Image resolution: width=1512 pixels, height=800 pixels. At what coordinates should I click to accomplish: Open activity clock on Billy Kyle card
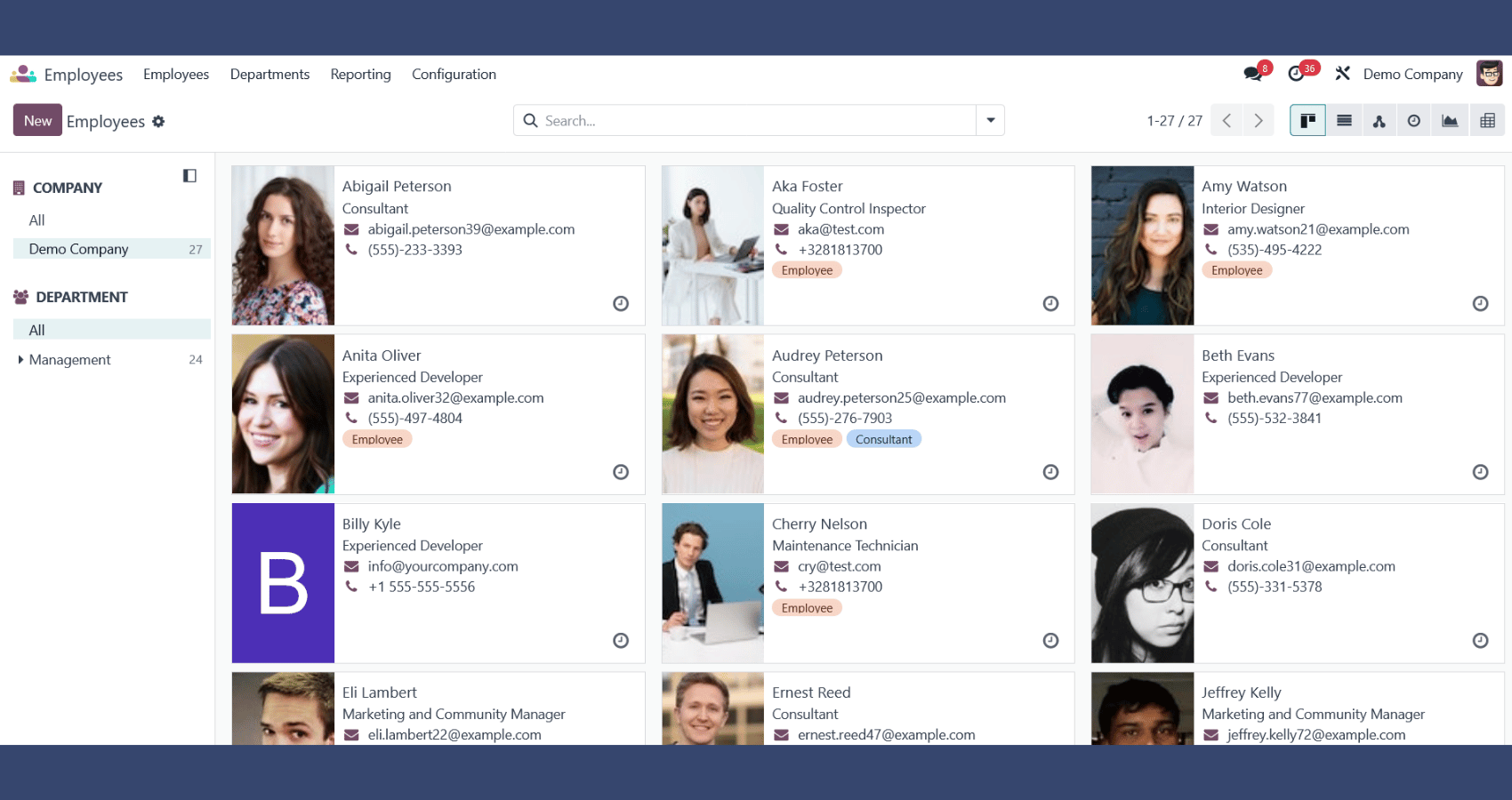coord(621,641)
